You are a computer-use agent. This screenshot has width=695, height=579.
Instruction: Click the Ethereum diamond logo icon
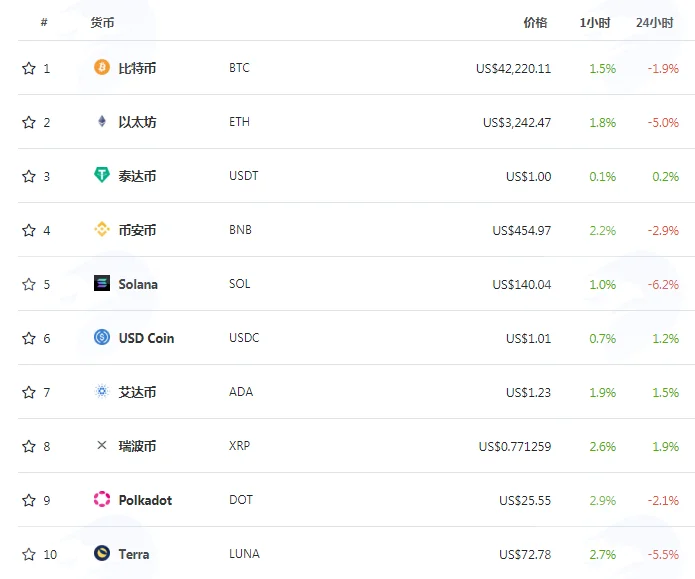coord(102,121)
